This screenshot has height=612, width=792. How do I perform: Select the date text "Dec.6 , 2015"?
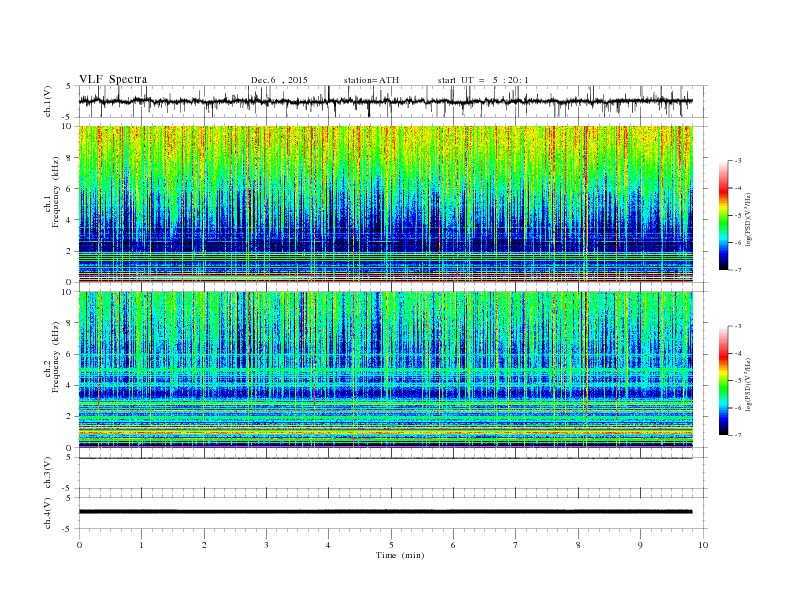tap(279, 80)
